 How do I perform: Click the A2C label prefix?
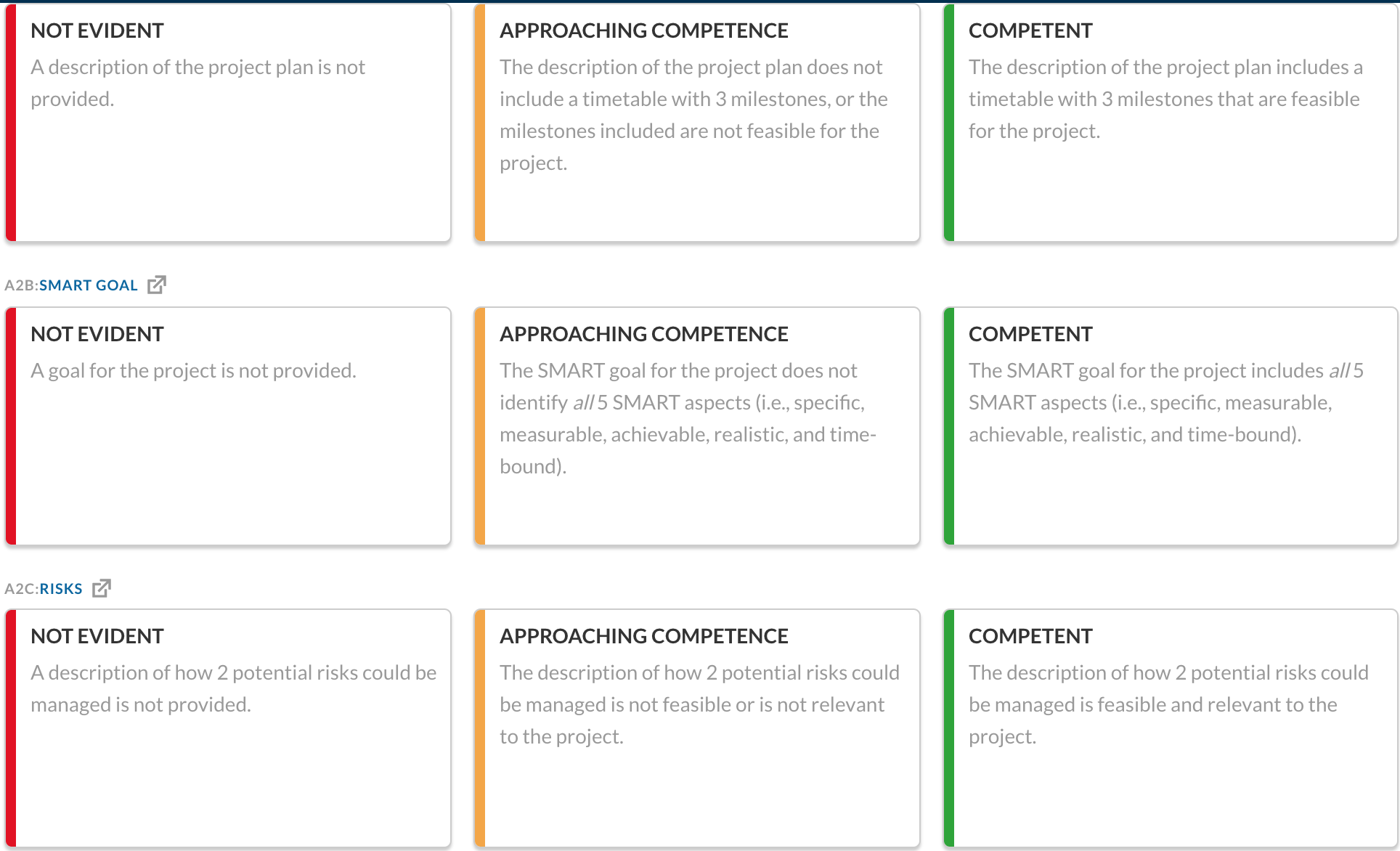click(x=21, y=589)
